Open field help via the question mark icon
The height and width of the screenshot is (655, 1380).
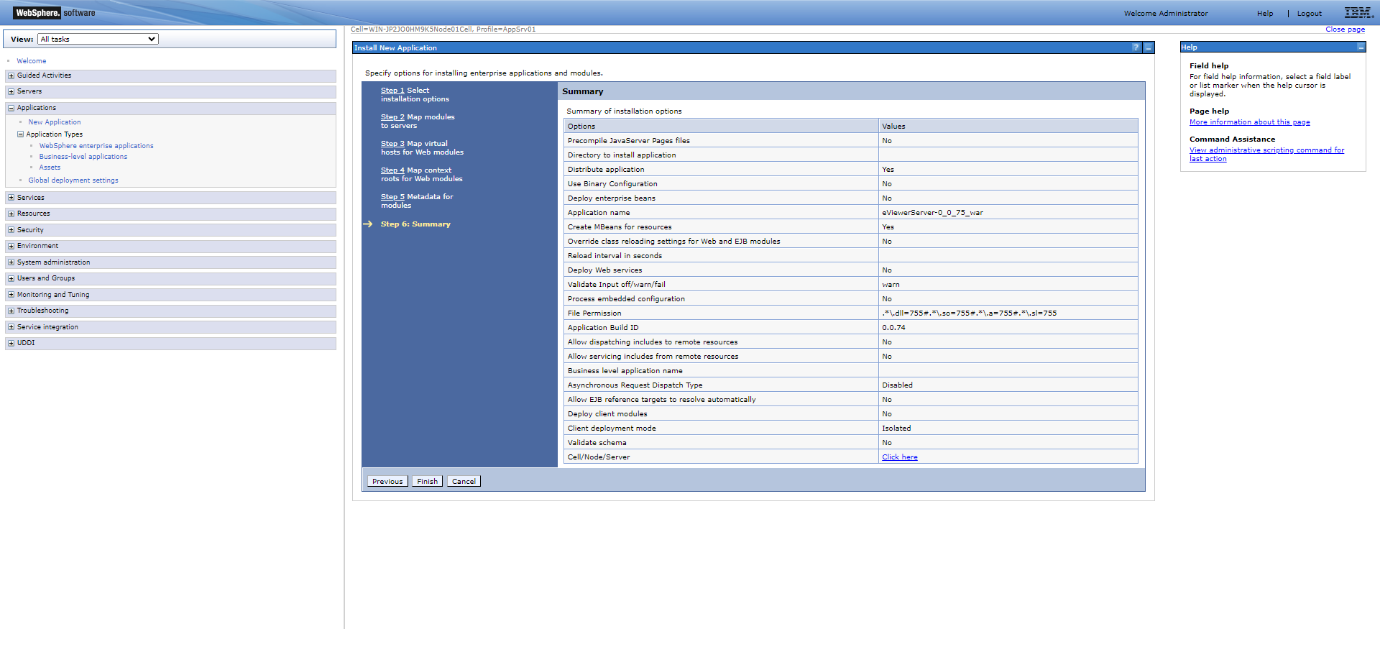(x=1137, y=47)
